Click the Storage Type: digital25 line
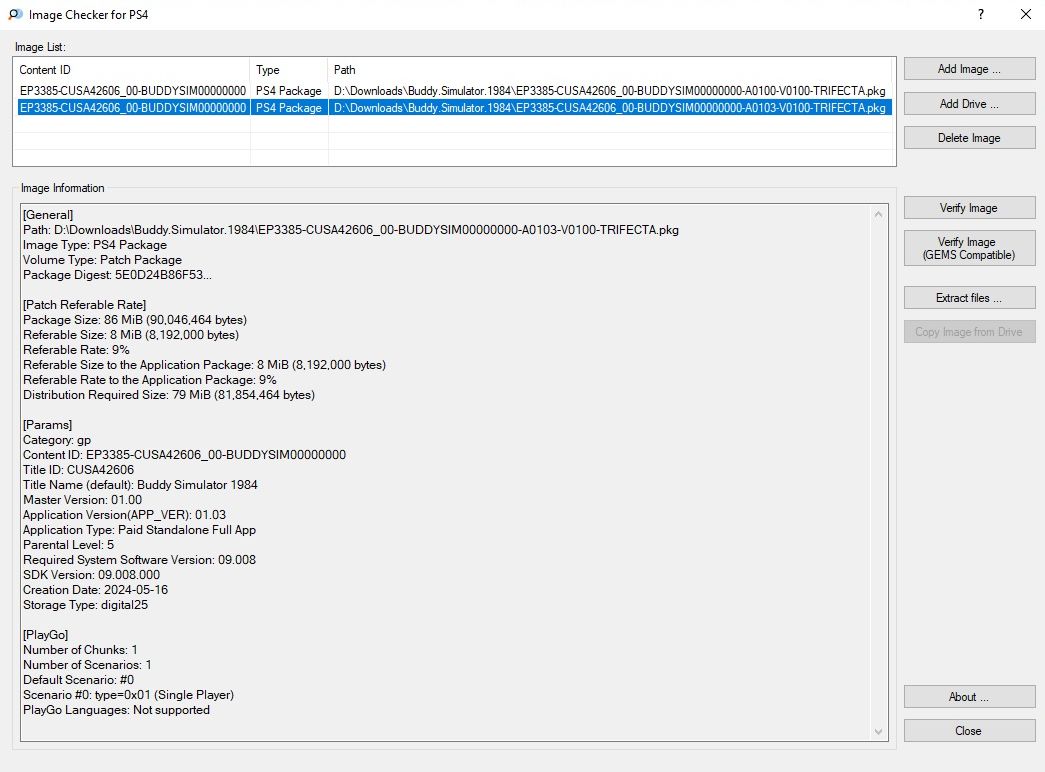Image resolution: width=1045 pixels, height=772 pixels. [85, 605]
